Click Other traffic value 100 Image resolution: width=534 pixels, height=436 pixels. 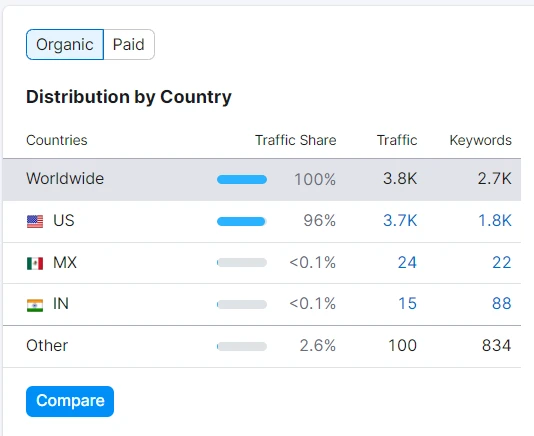403,346
